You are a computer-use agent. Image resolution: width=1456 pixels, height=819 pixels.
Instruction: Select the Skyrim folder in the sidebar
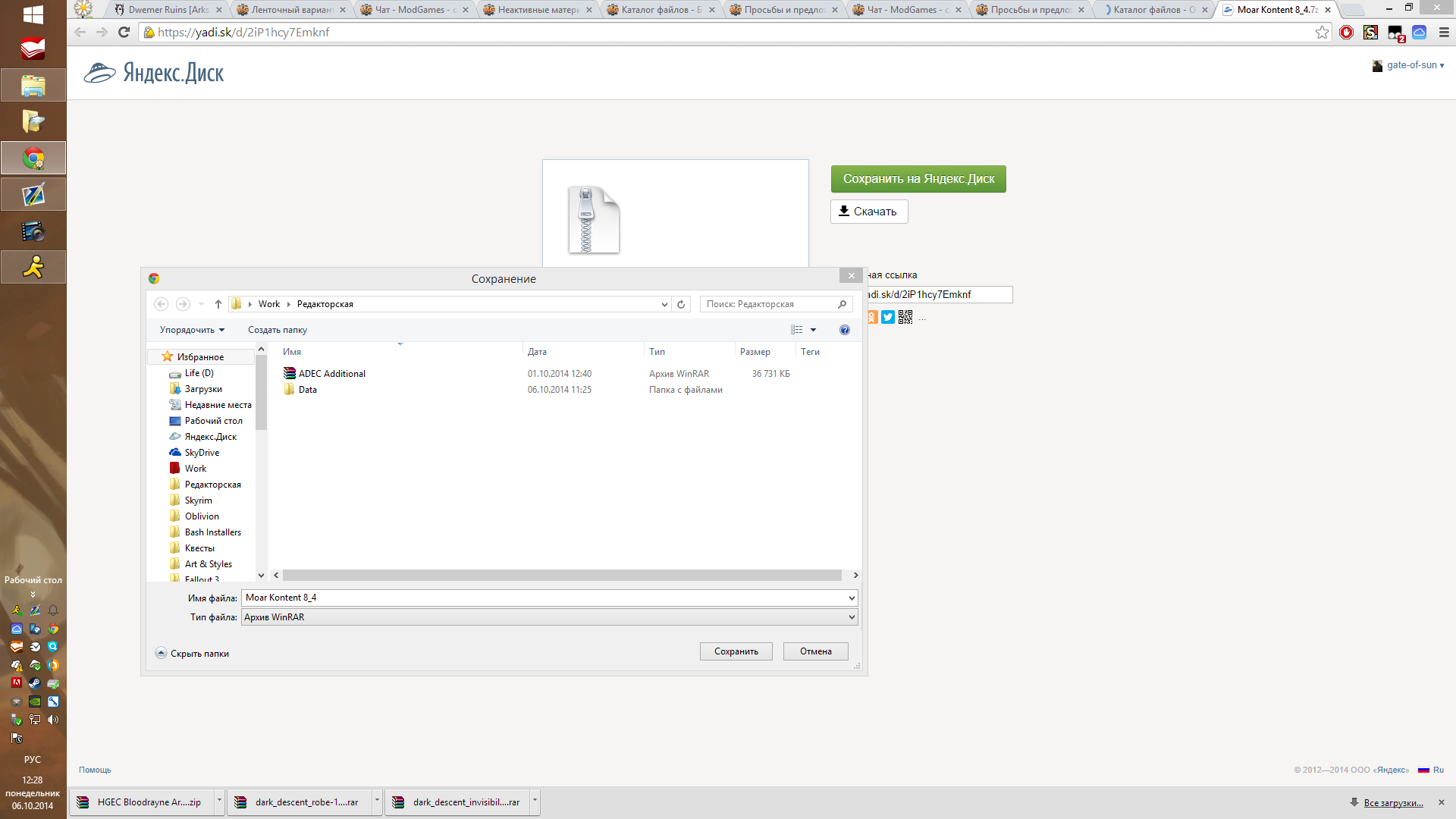[x=198, y=500]
